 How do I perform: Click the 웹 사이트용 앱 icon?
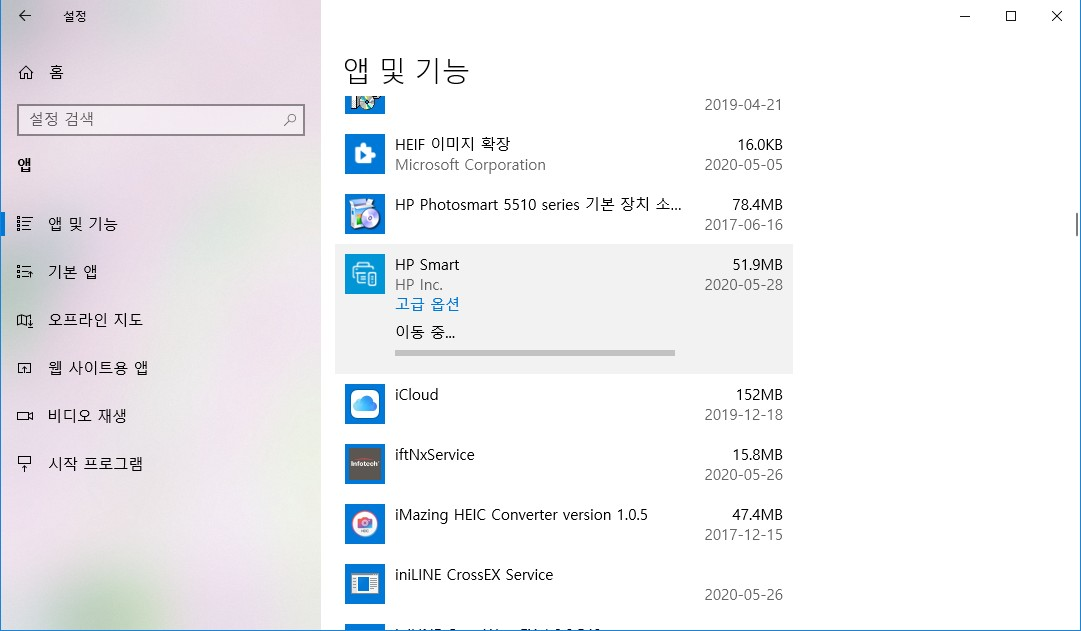click(25, 368)
